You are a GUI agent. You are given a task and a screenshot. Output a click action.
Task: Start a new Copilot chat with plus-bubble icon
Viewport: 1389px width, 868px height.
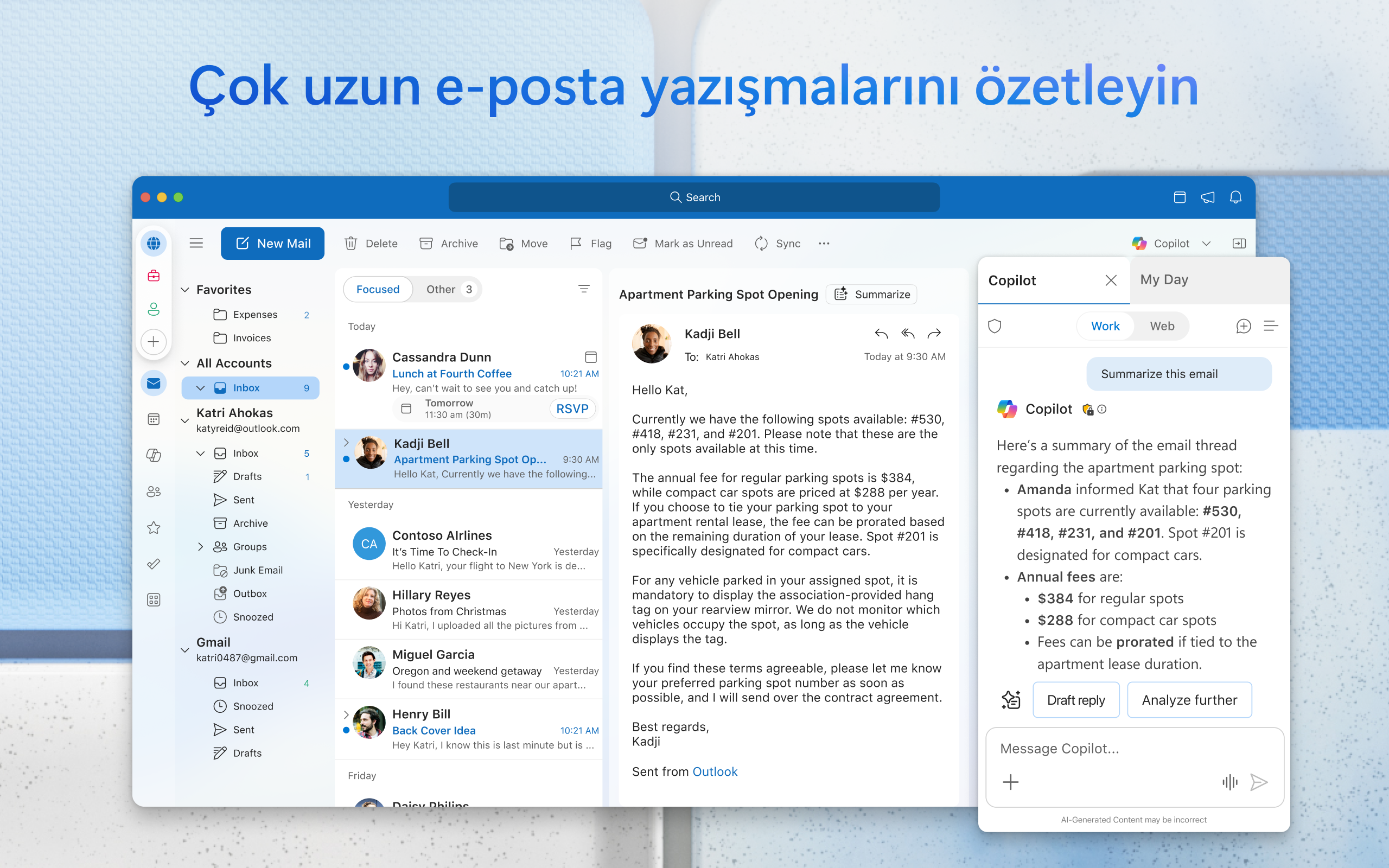click(x=1243, y=326)
